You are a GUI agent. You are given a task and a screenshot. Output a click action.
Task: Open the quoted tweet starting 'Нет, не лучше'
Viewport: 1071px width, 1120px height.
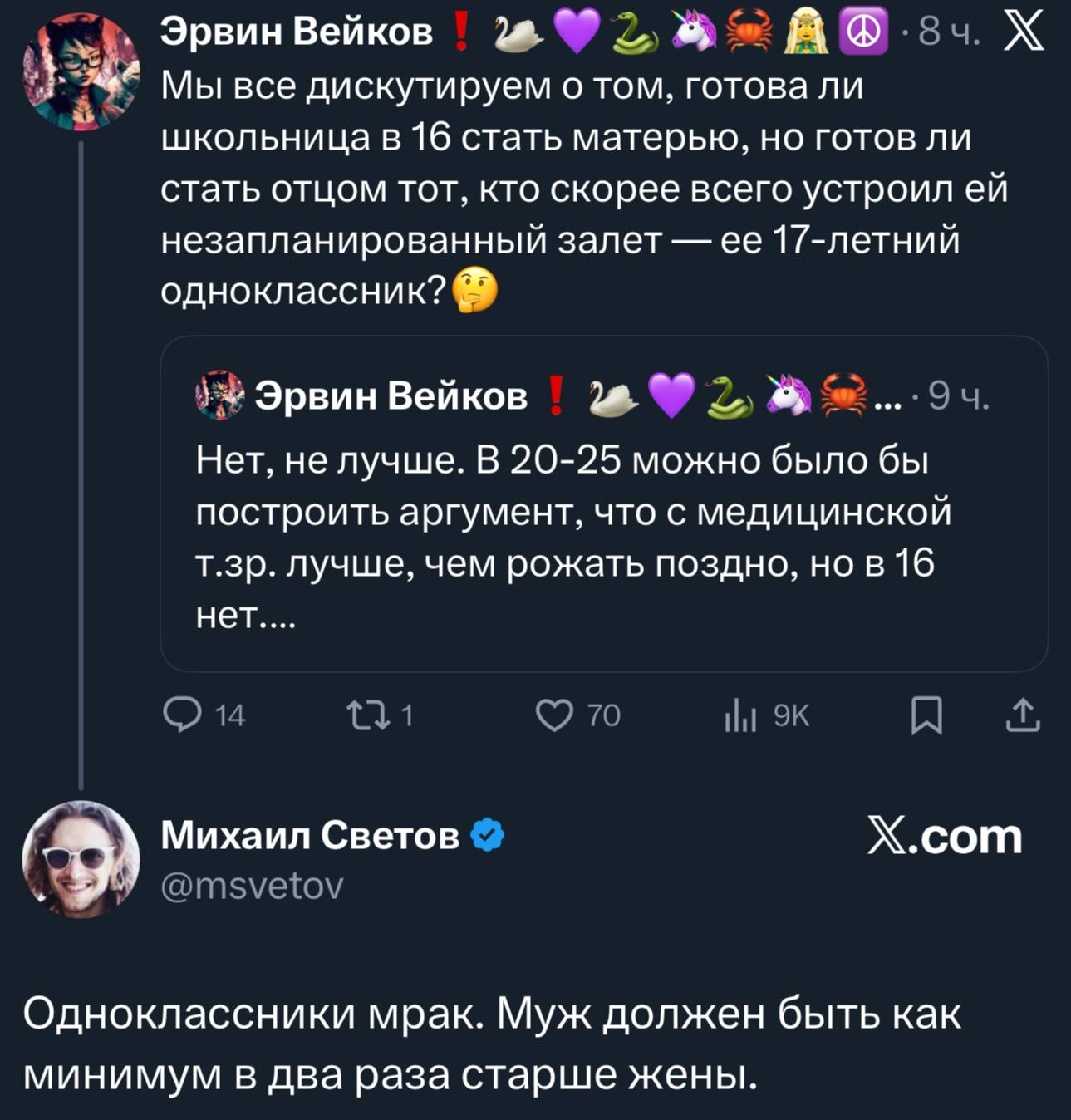coord(573,537)
